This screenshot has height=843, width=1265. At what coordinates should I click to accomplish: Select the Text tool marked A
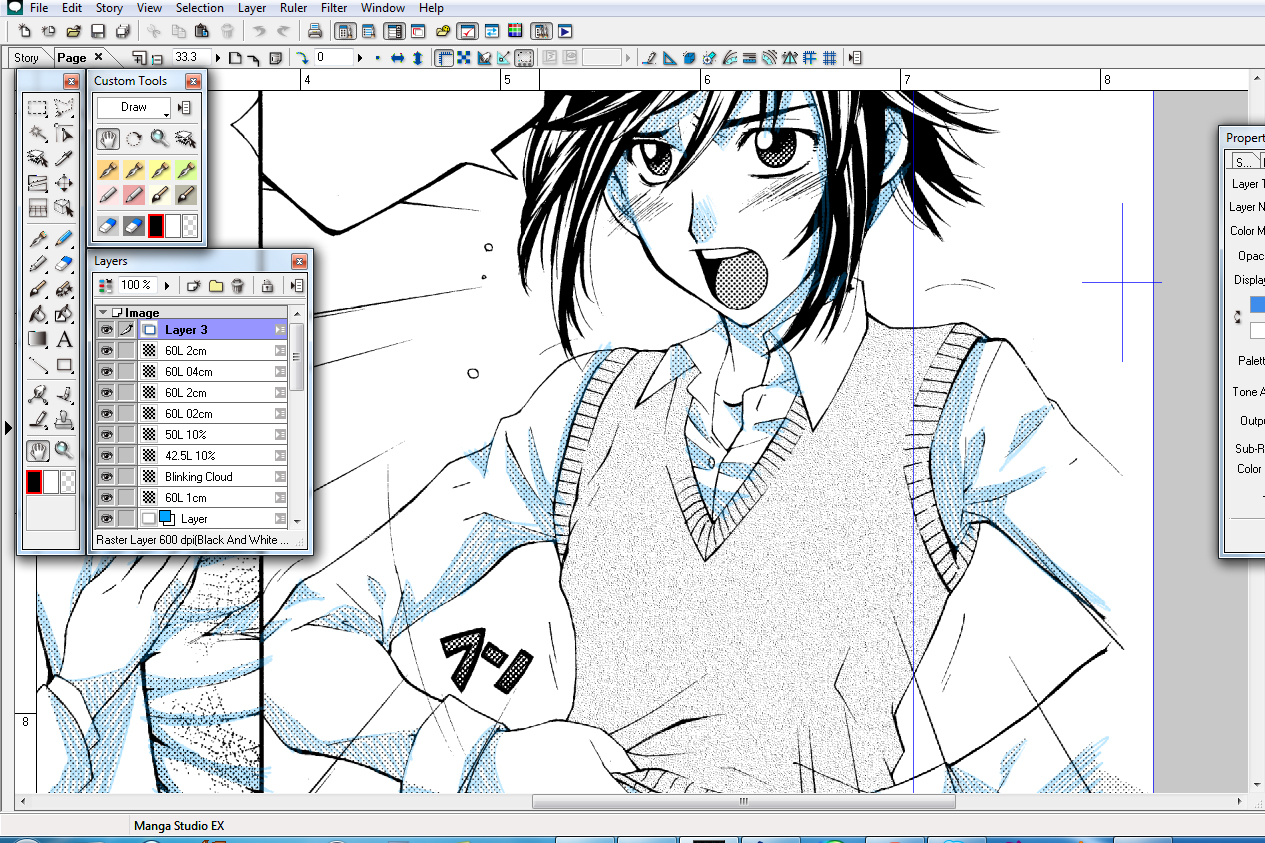click(64, 339)
